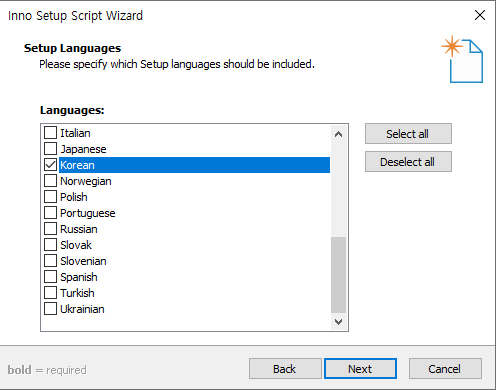
Task: Check the Ukrainian language checkbox
Action: (50, 308)
